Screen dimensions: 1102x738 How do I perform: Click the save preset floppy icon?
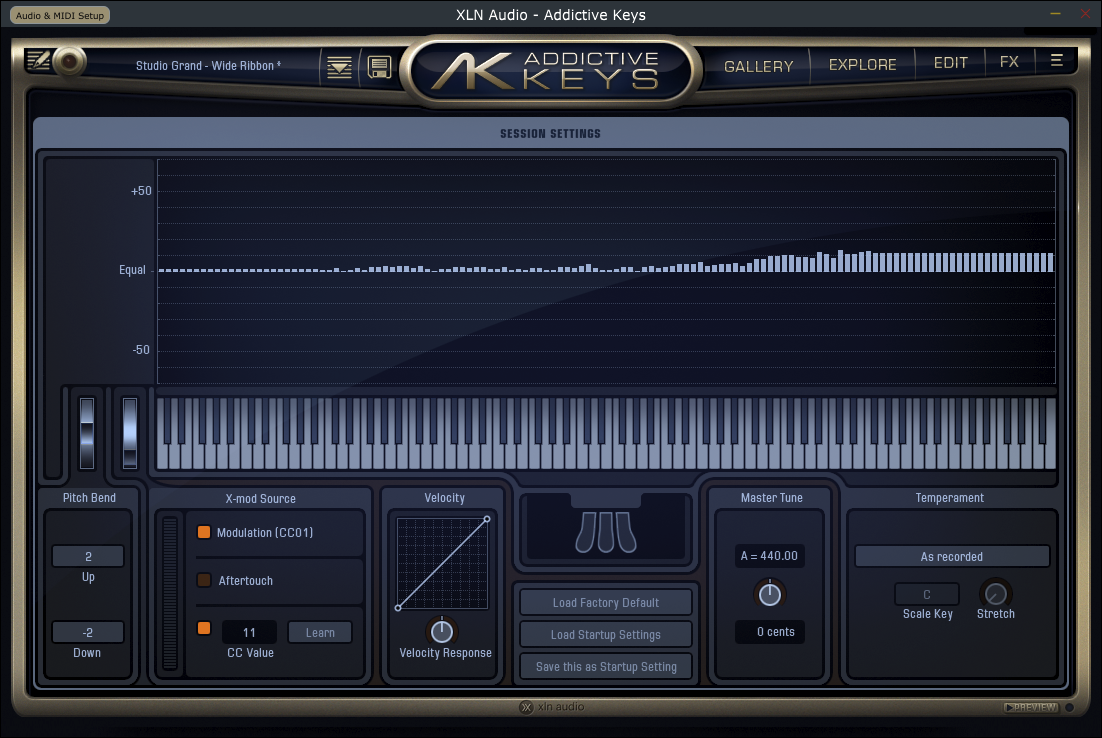pos(380,67)
